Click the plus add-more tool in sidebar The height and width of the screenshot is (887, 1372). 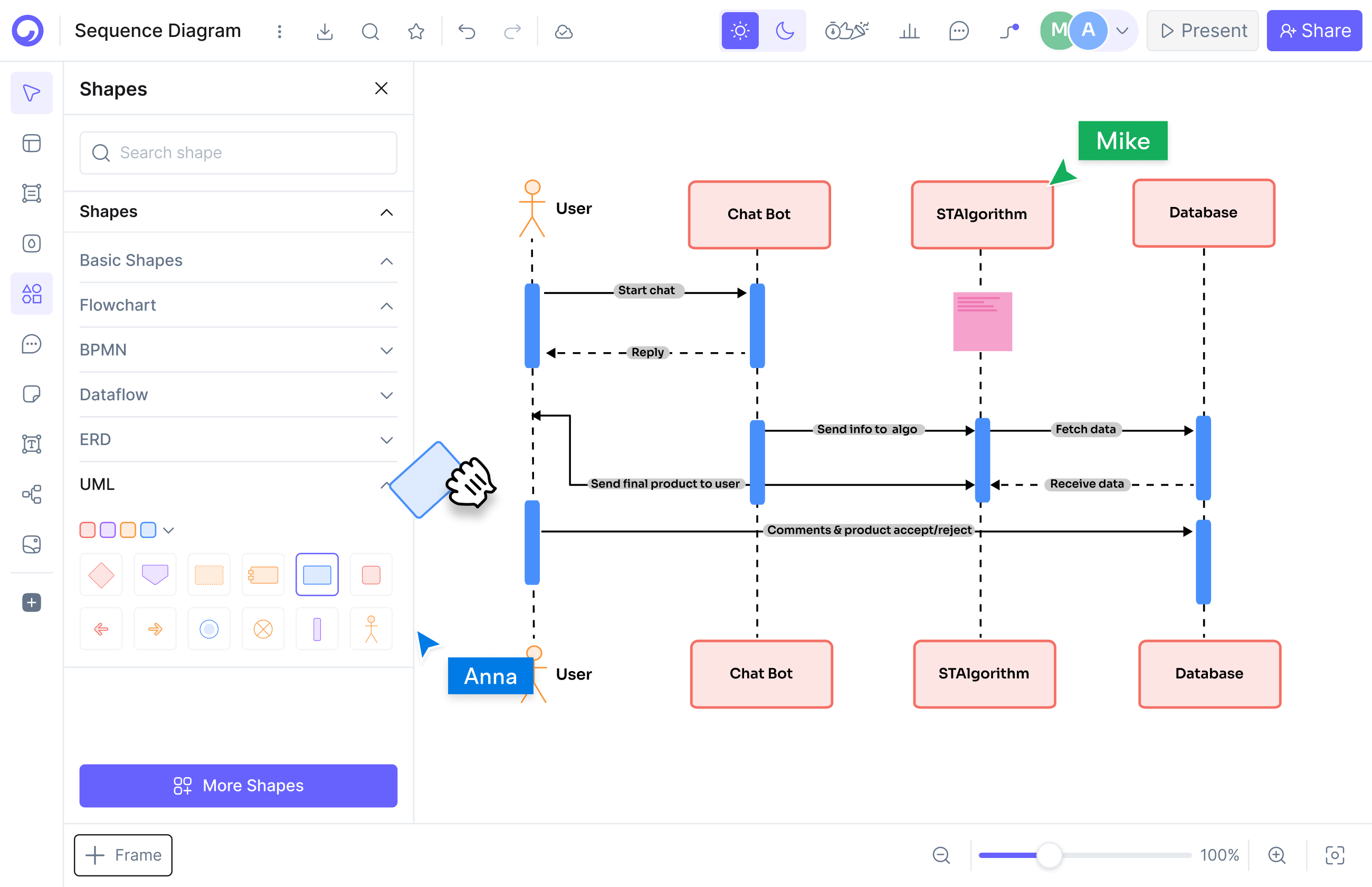click(x=32, y=603)
